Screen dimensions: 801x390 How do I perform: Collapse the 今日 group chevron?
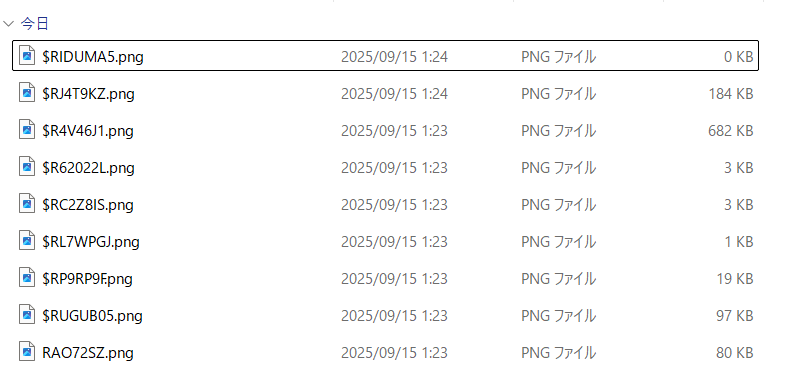point(8,23)
